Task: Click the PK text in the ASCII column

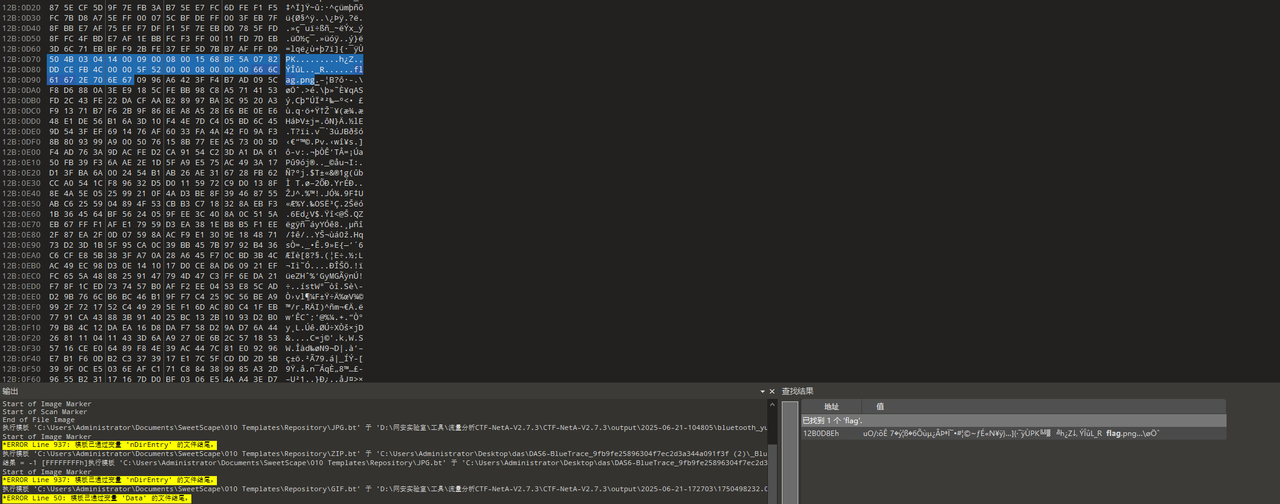Action: [x=291, y=59]
